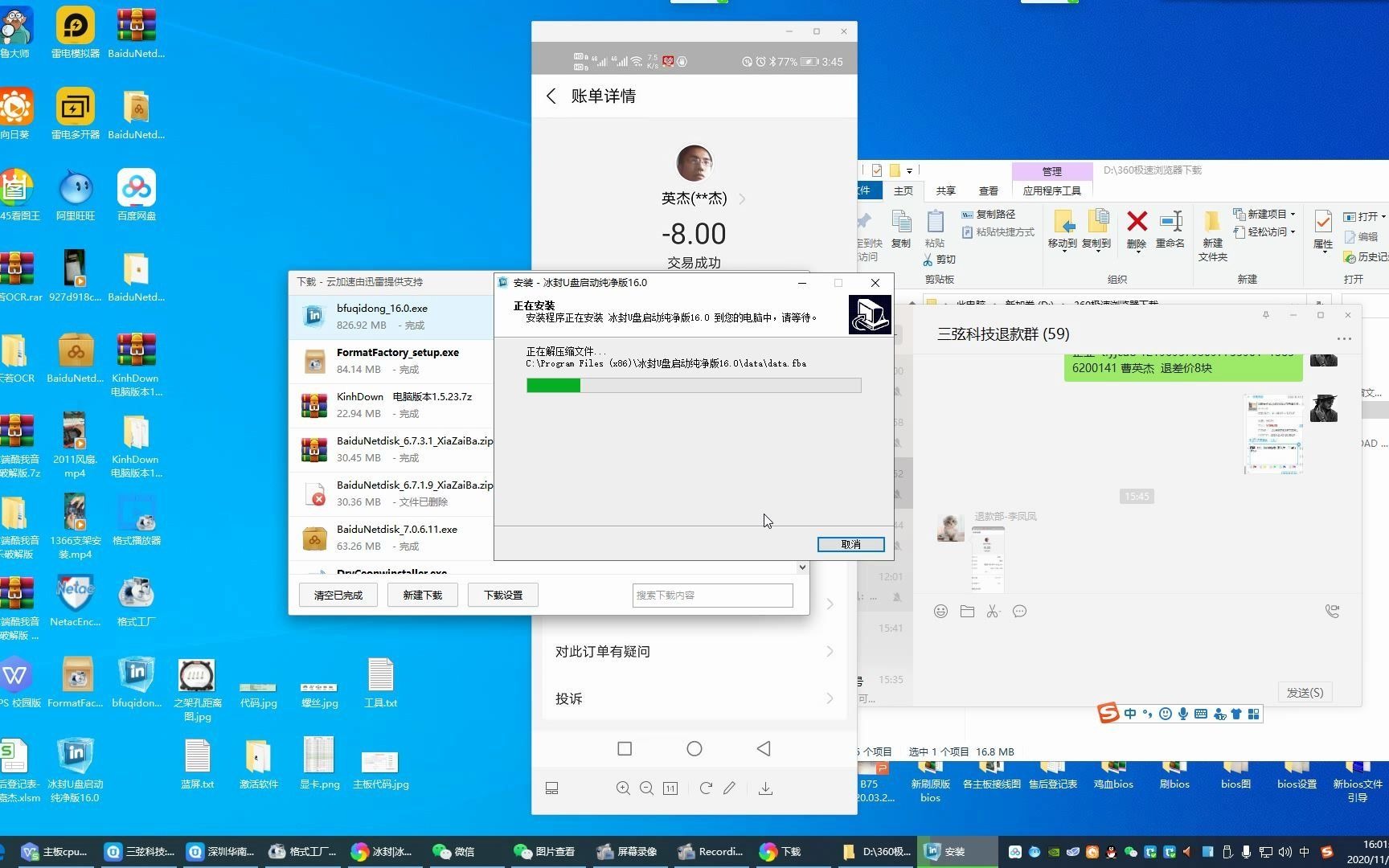
Task: Cancel the 冰封U盘启动 installation
Action: pos(850,544)
